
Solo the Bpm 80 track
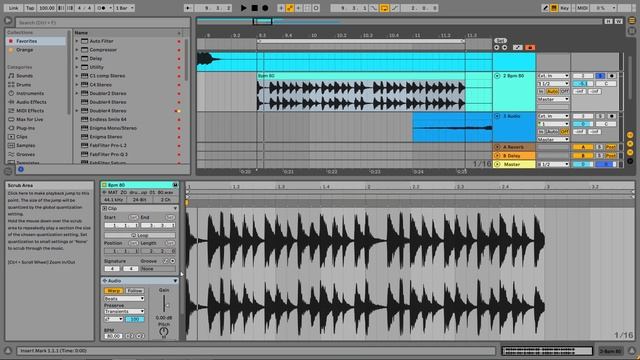600,76
